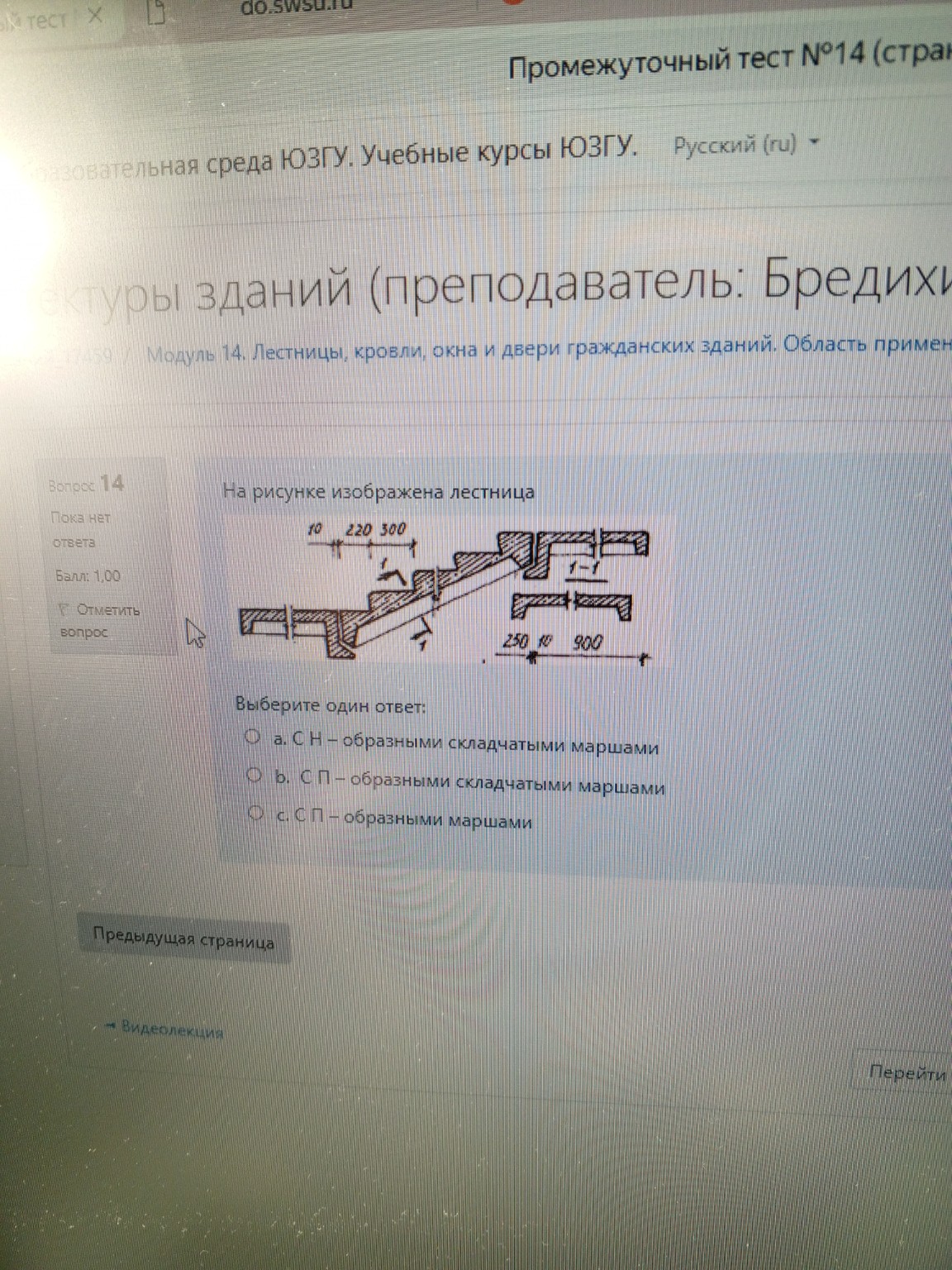Screen dimensions: 952x1270
Task: Open the Русский (ru) language dropdown
Action: [x=734, y=146]
